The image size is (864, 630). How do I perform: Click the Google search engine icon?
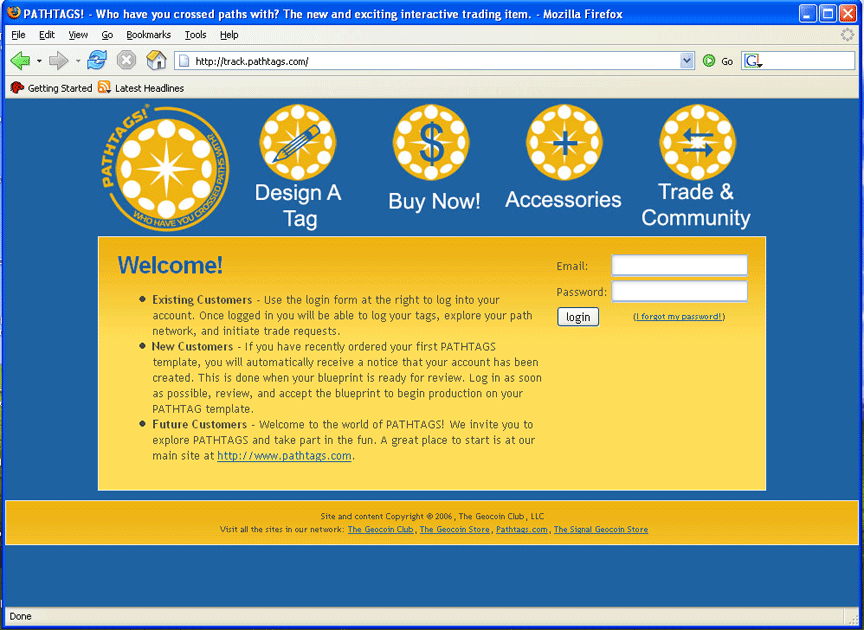pyautogui.click(x=752, y=61)
